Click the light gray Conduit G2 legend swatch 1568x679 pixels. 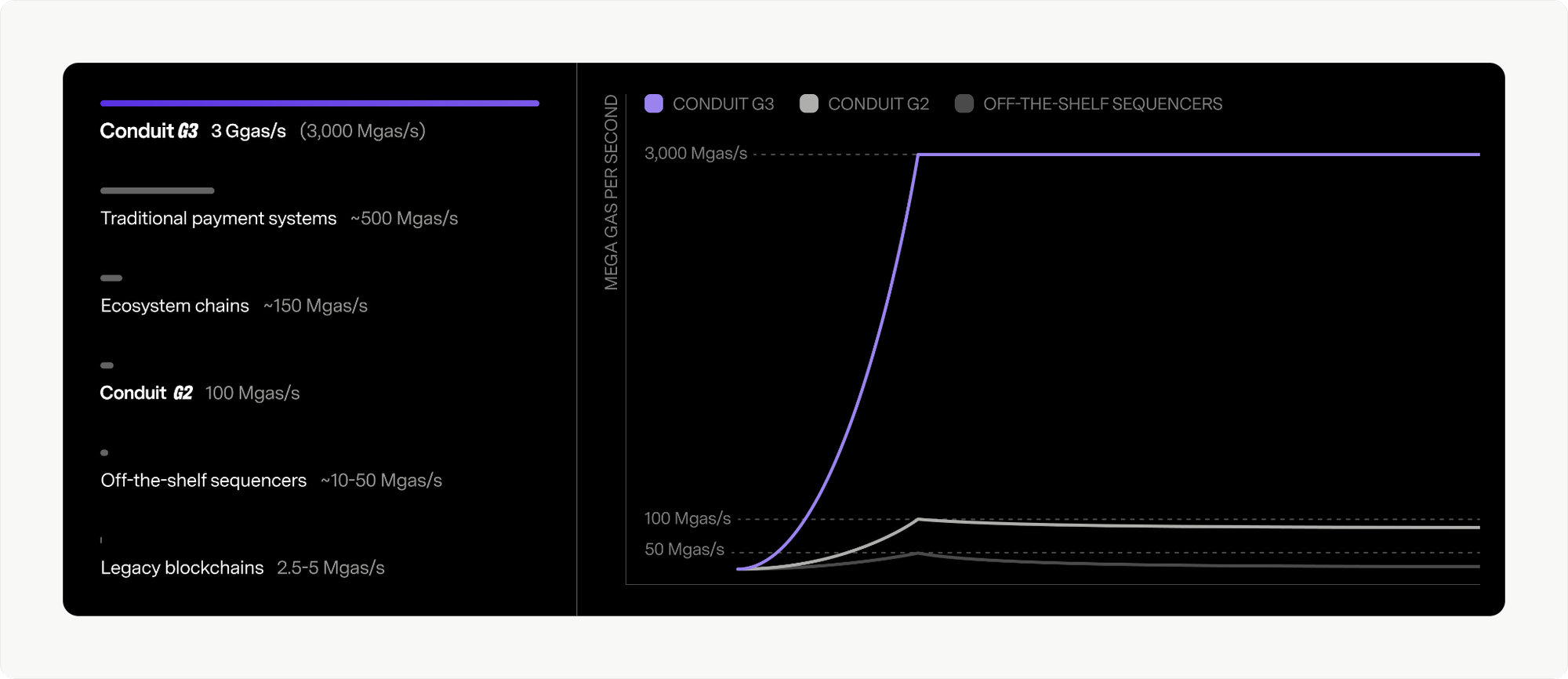pyautogui.click(x=808, y=103)
